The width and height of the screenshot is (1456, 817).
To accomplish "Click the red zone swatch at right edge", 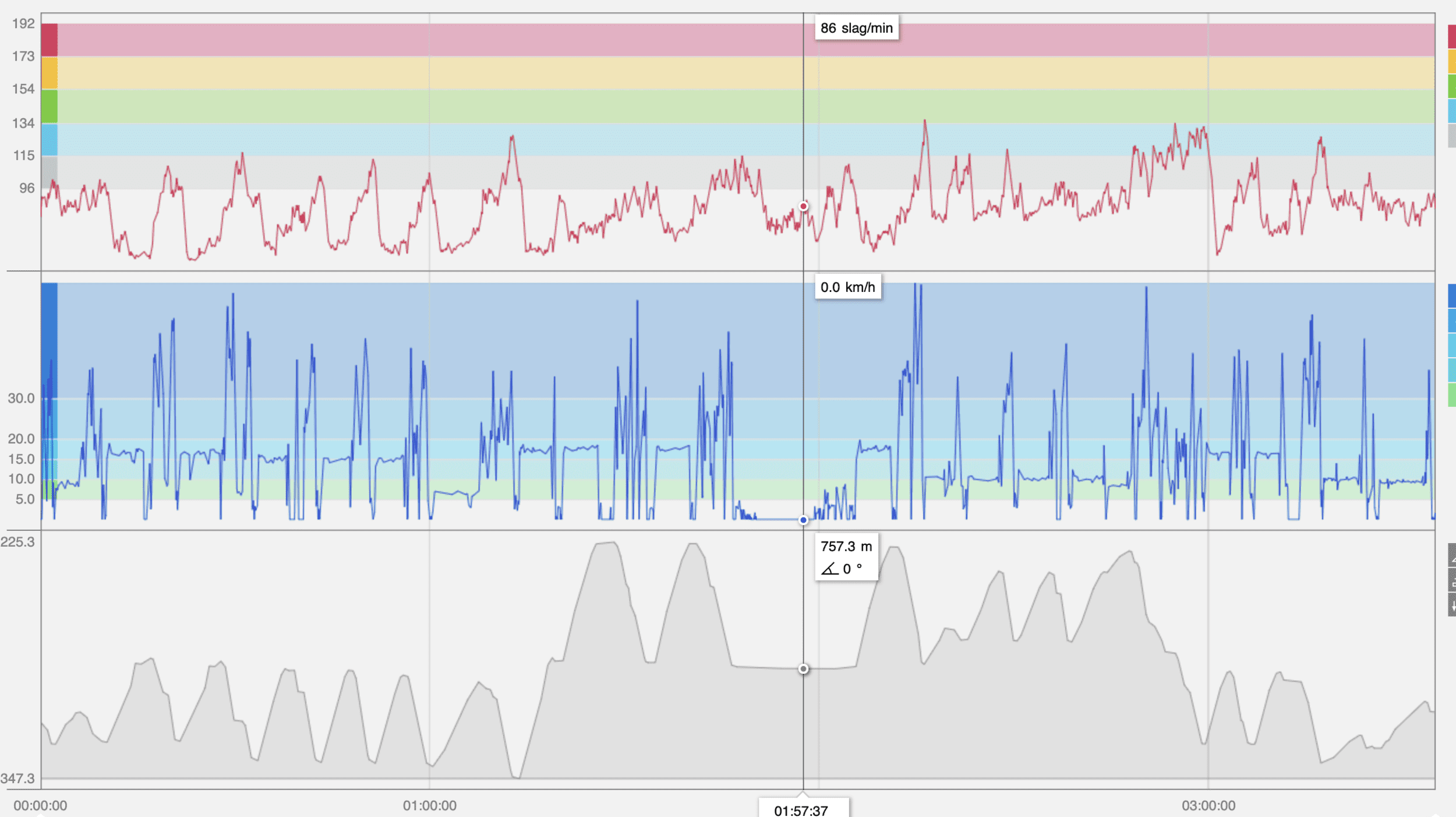I will pyautogui.click(x=1452, y=37).
